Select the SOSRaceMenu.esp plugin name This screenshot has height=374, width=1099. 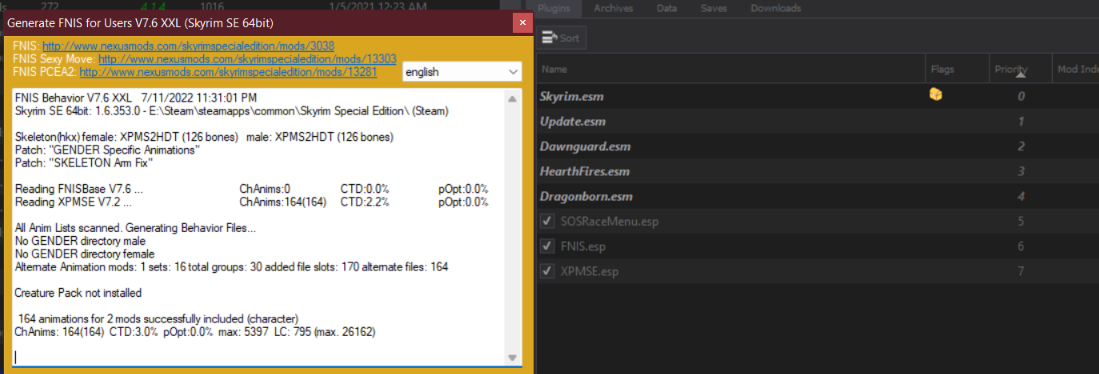(610, 222)
